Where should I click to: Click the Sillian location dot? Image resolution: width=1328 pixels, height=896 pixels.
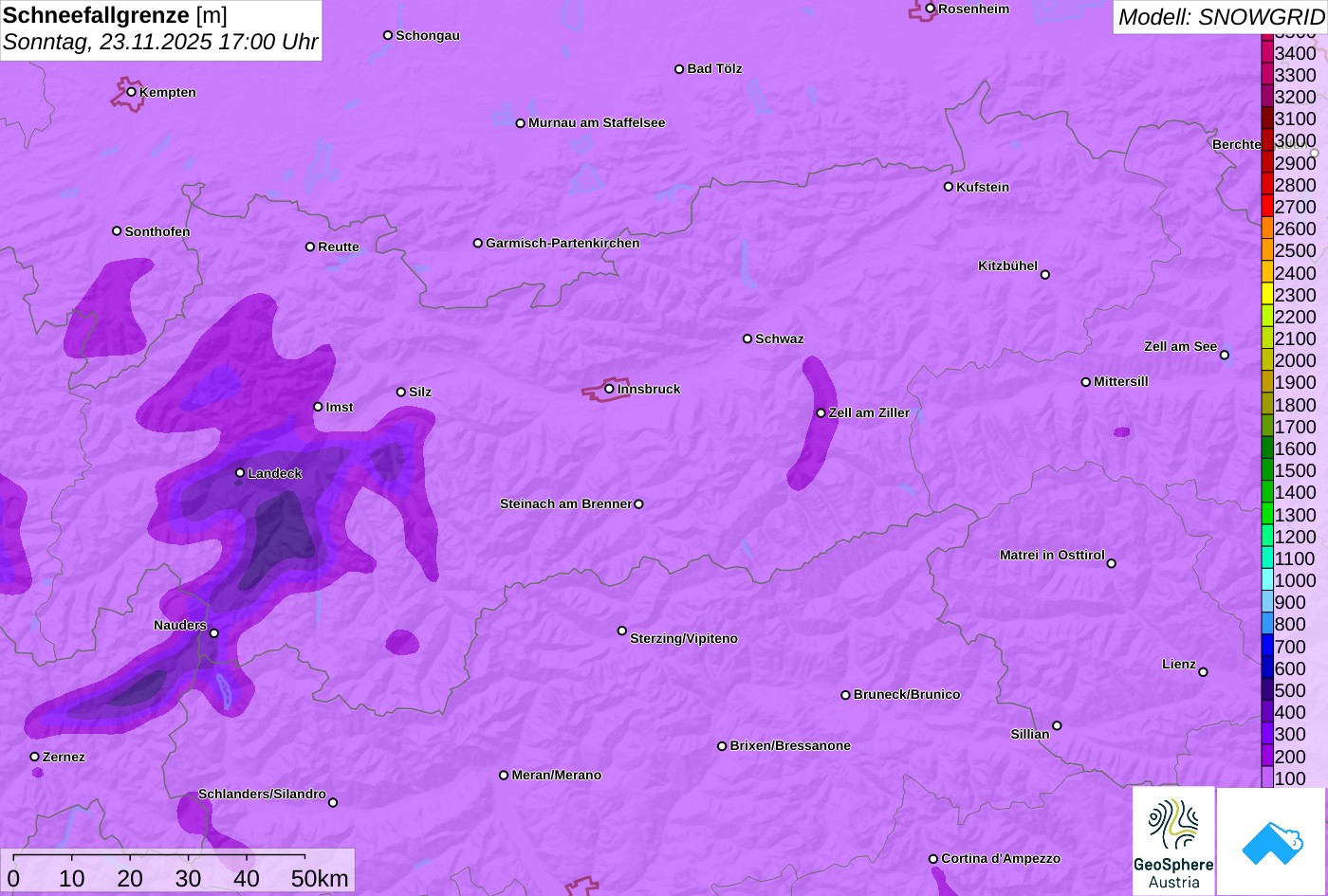coord(1057,726)
